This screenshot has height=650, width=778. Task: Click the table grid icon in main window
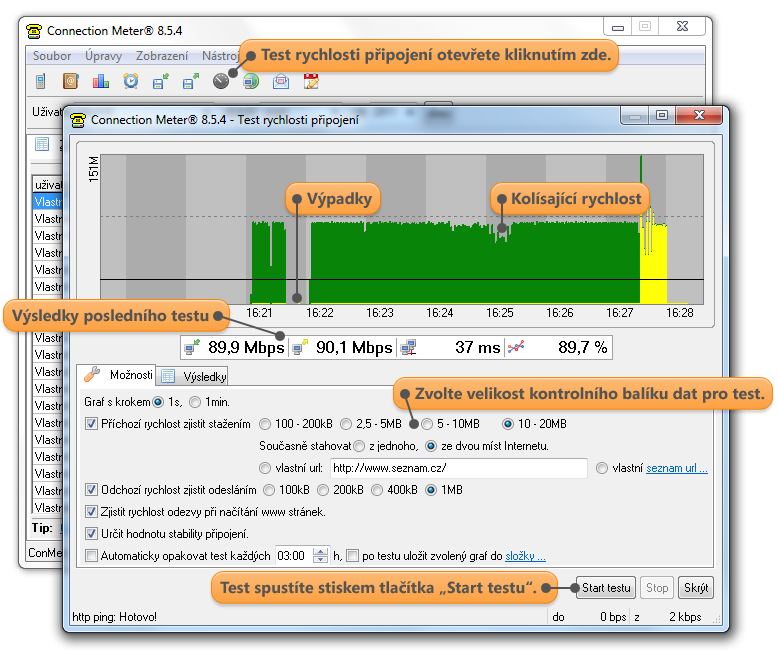[x=42, y=144]
